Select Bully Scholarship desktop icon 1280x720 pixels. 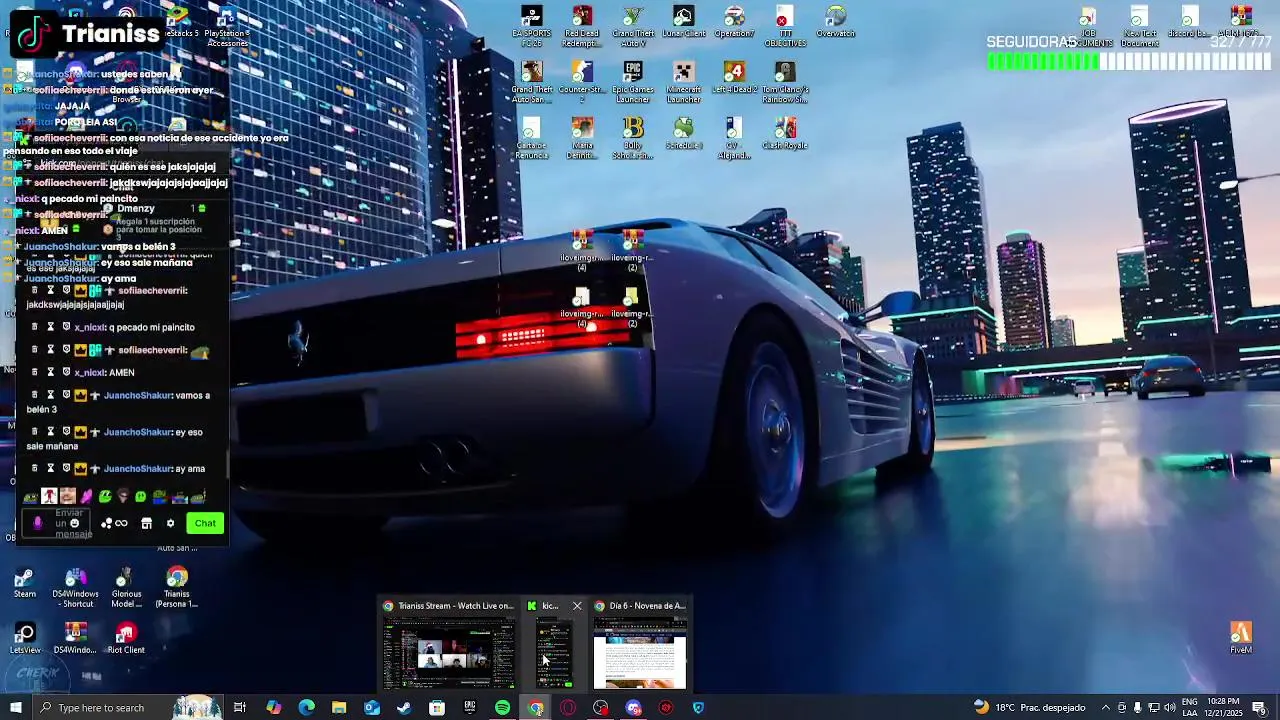(632, 138)
